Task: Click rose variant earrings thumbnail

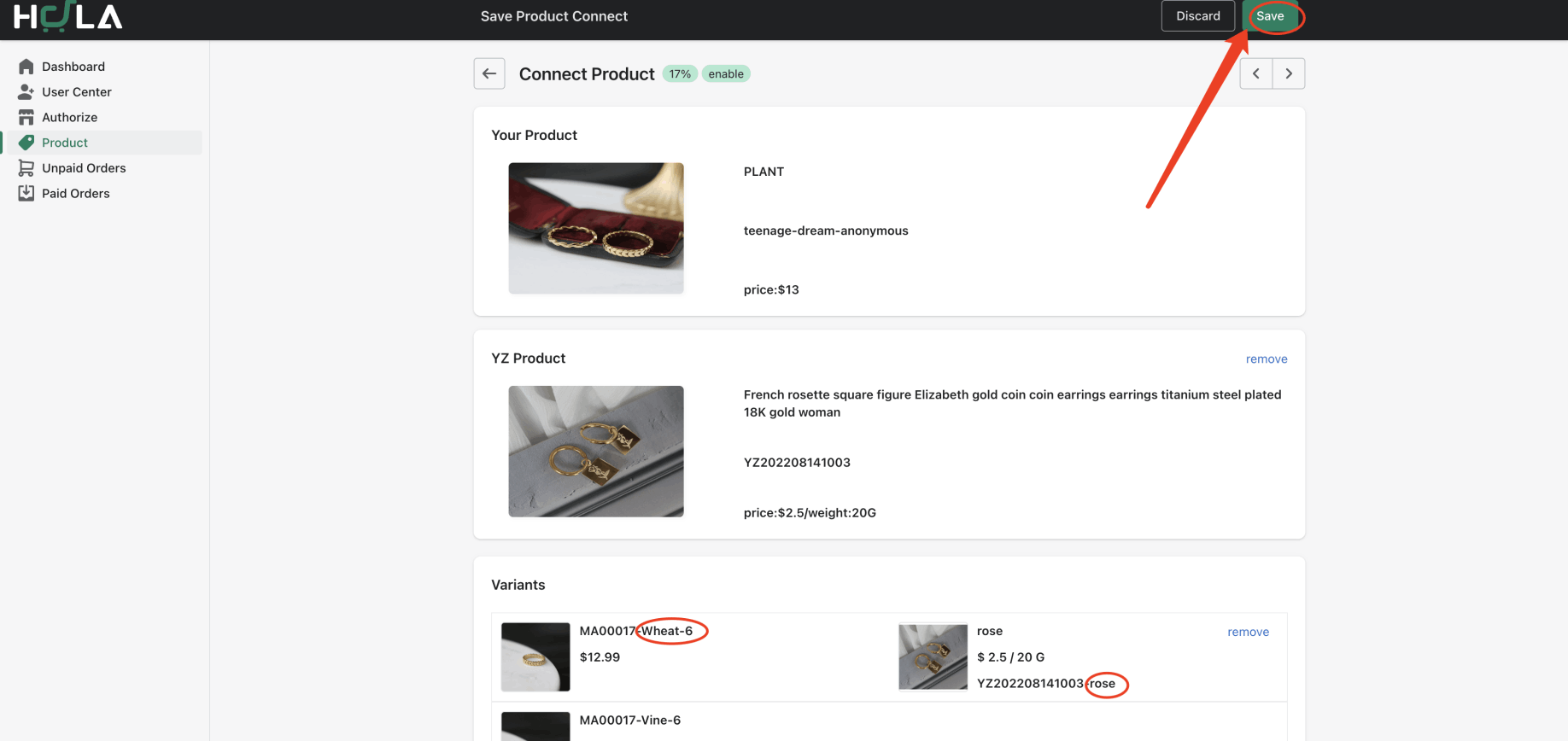Action: point(933,657)
